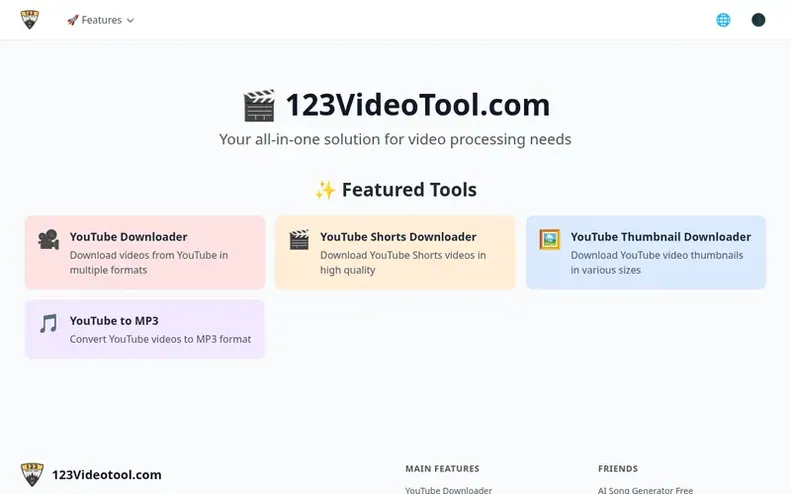791x494 pixels.
Task: Click the clapperboard icon on Shorts Downloader
Action: (x=299, y=240)
